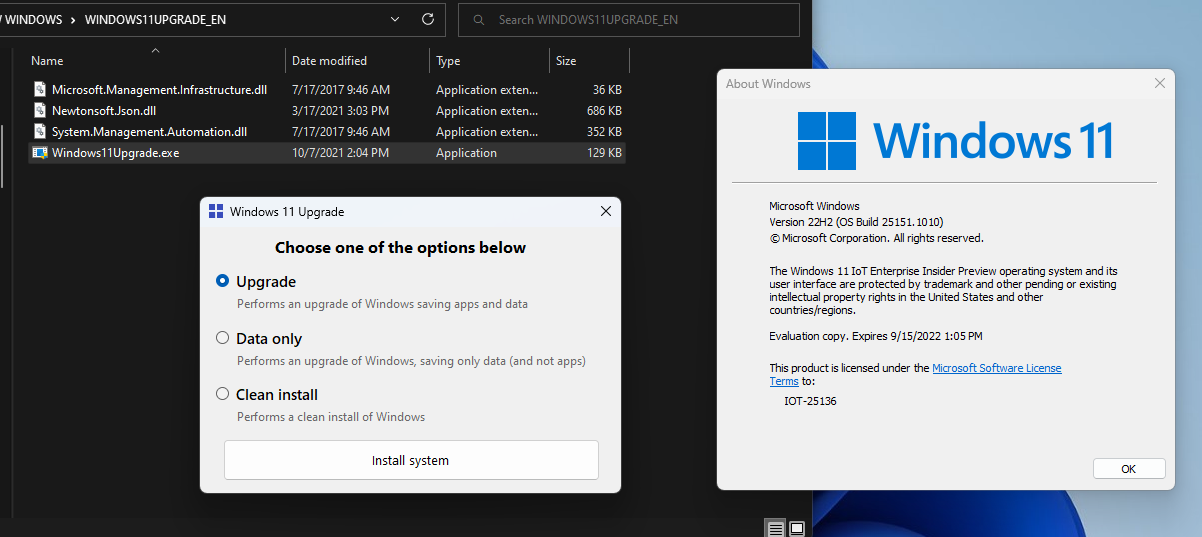The image size is (1202, 537).
Task: Click the Windows 11 Upgrade dialog logo icon
Action: pyautogui.click(x=215, y=211)
